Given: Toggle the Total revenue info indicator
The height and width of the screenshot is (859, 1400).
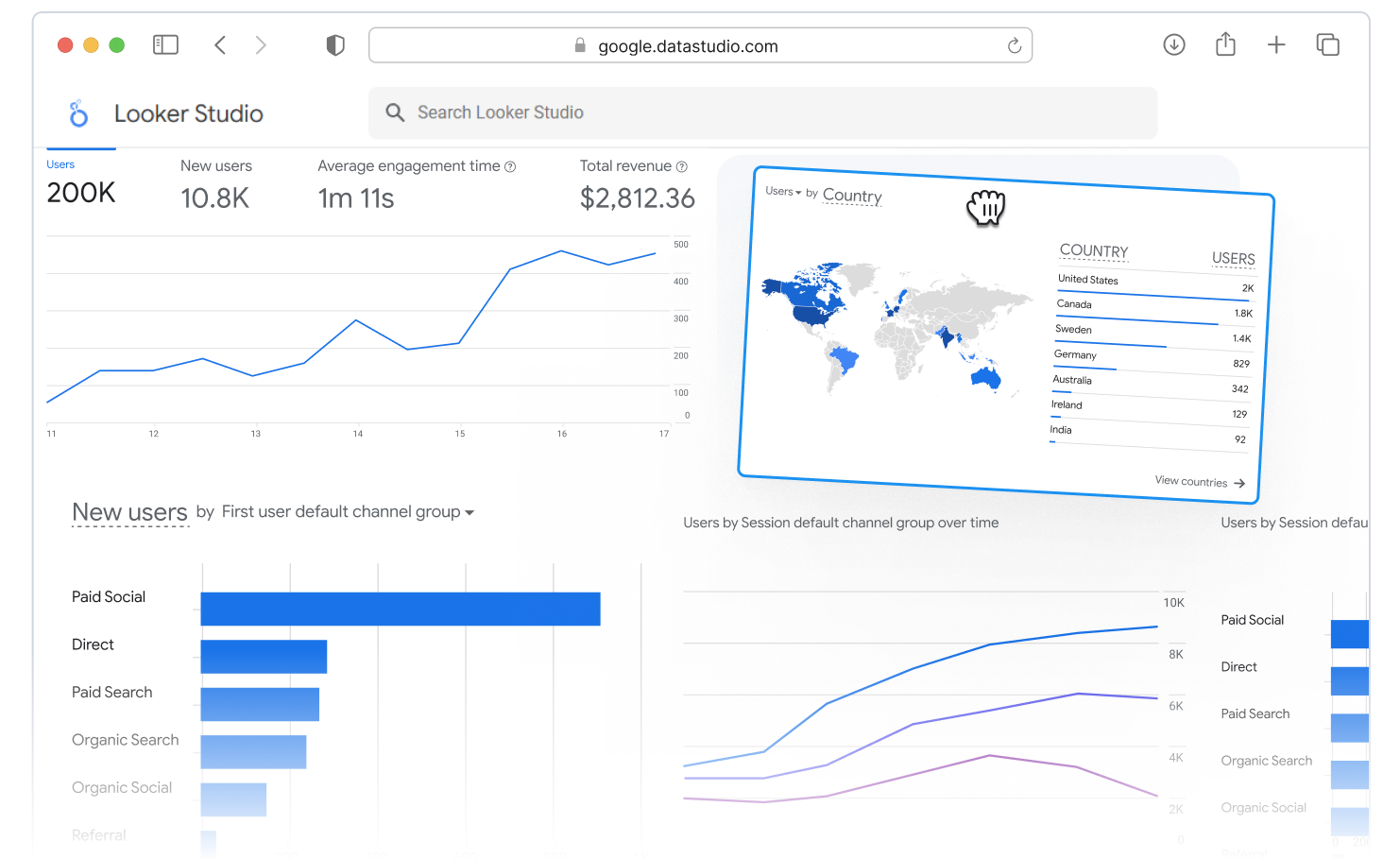Looking at the screenshot, I should tap(682, 165).
